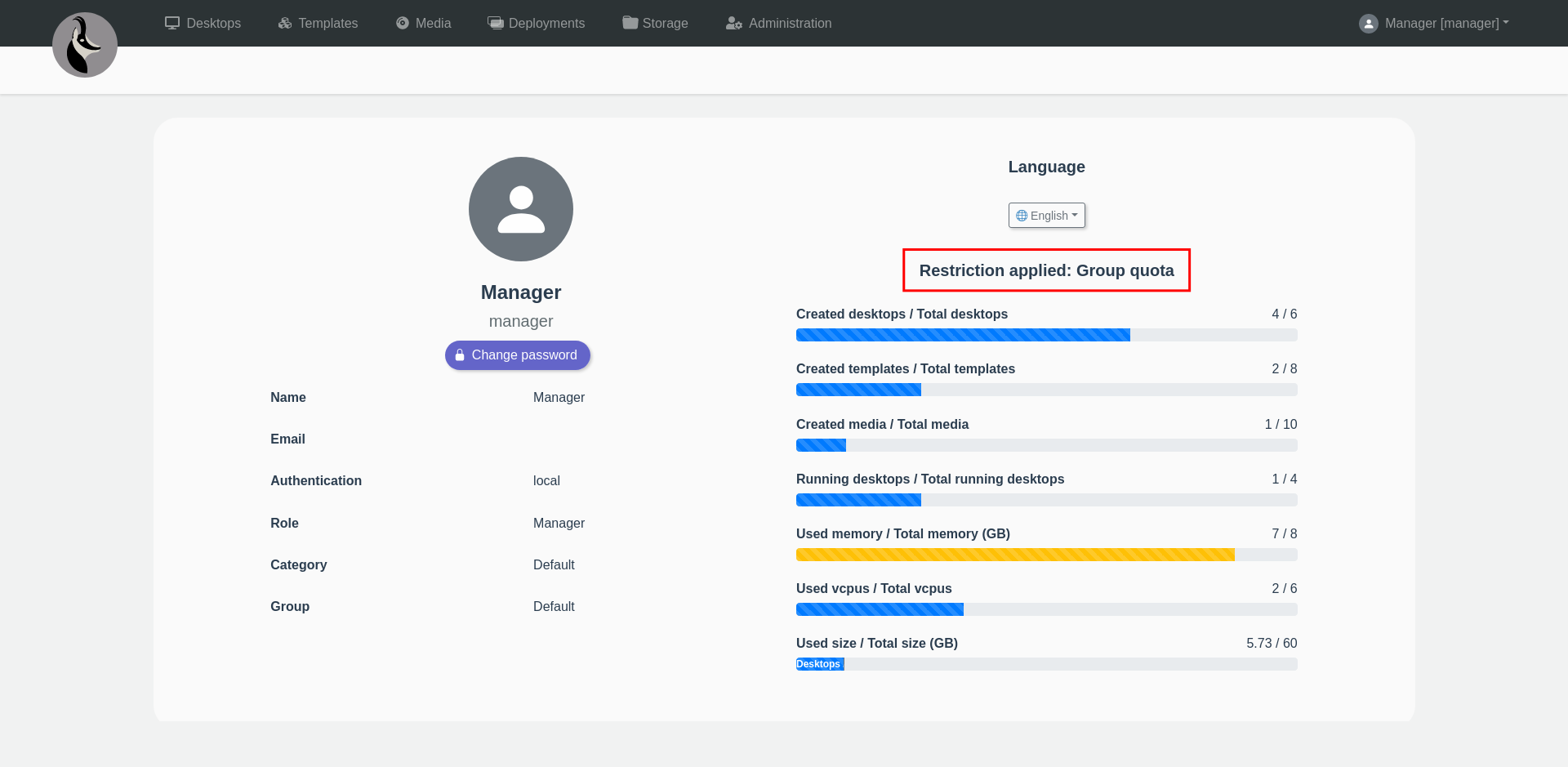Click the IsardVDI logo icon
1568x767 pixels.
click(x=85, y=45)
